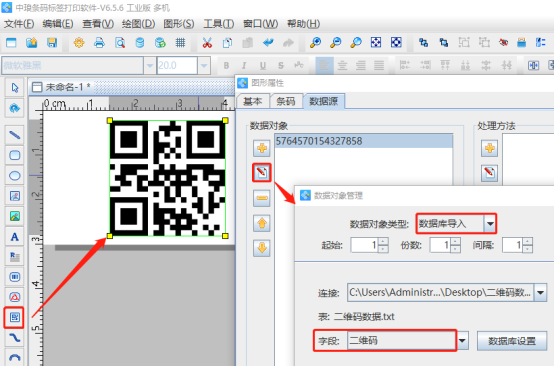This screenshot has height=366, width=554.
Task: Move data object down arrow icon
Action: point(262,248)
